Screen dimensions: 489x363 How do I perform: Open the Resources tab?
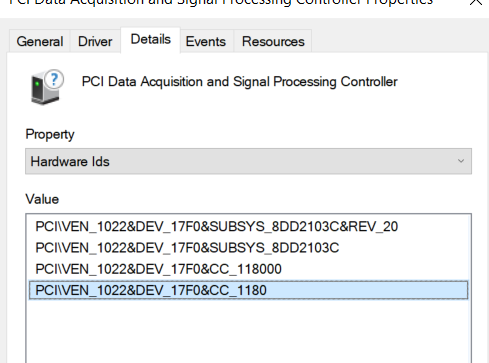click(273, 41)
